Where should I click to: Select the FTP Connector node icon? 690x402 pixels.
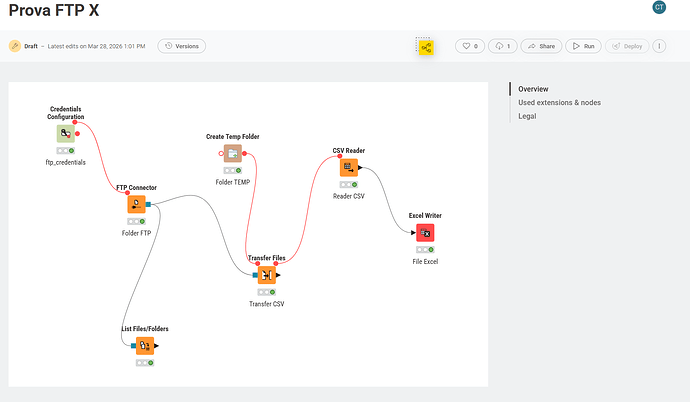[x=136, y=204]
